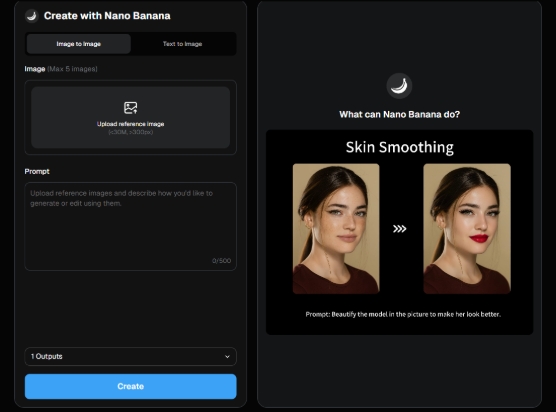The image size is (556, 412).
Task: Click the Image Max 5 images label
Action: (x=61, y=69)
